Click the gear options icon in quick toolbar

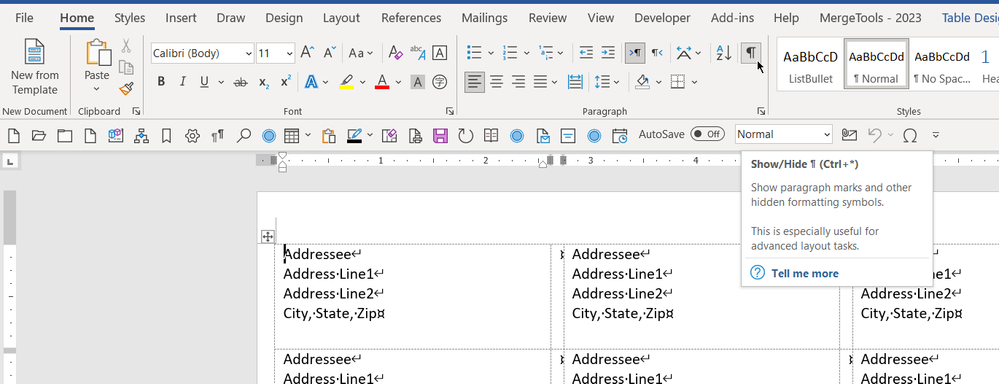[x=192, y=135]
